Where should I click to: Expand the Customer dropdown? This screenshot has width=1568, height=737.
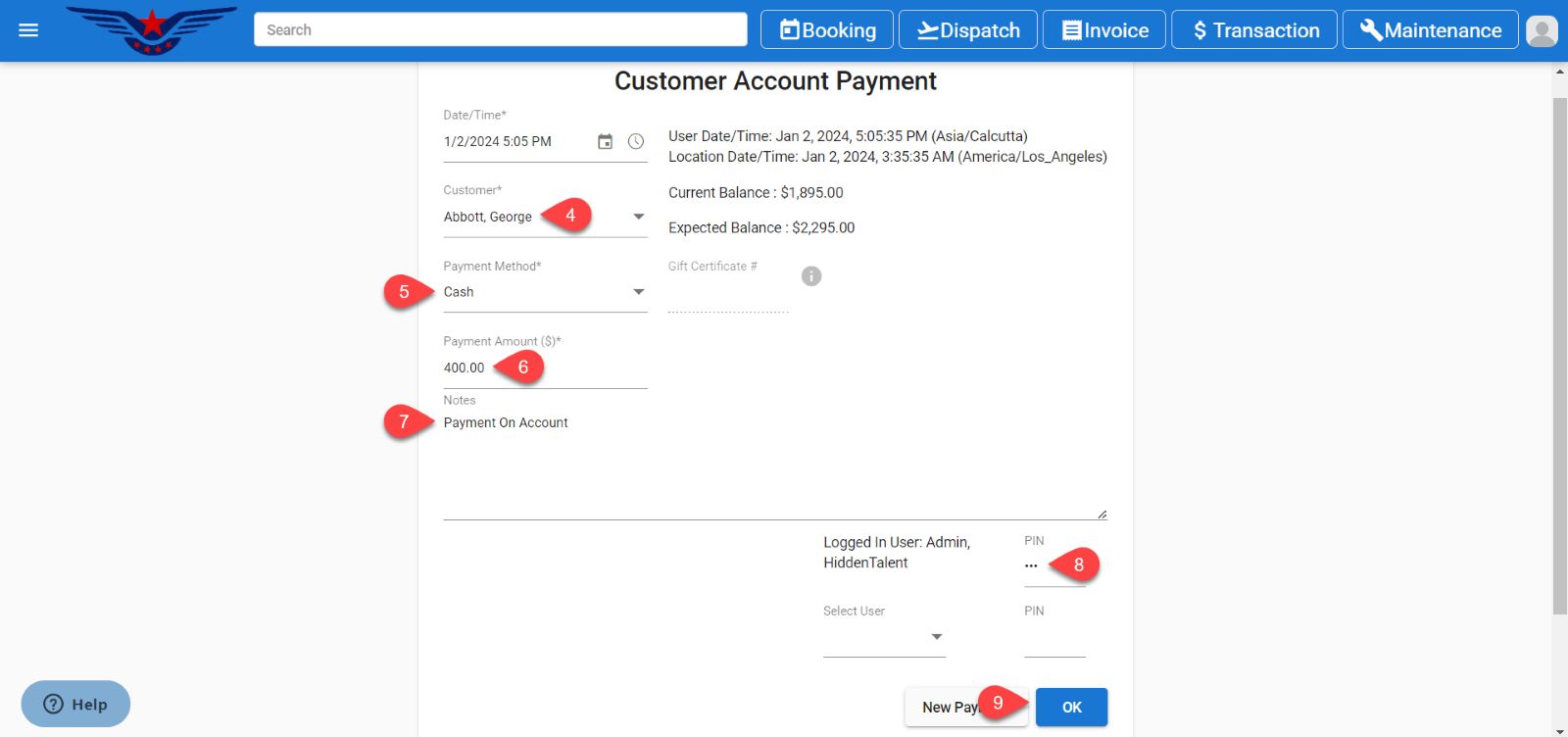point(638,217)
